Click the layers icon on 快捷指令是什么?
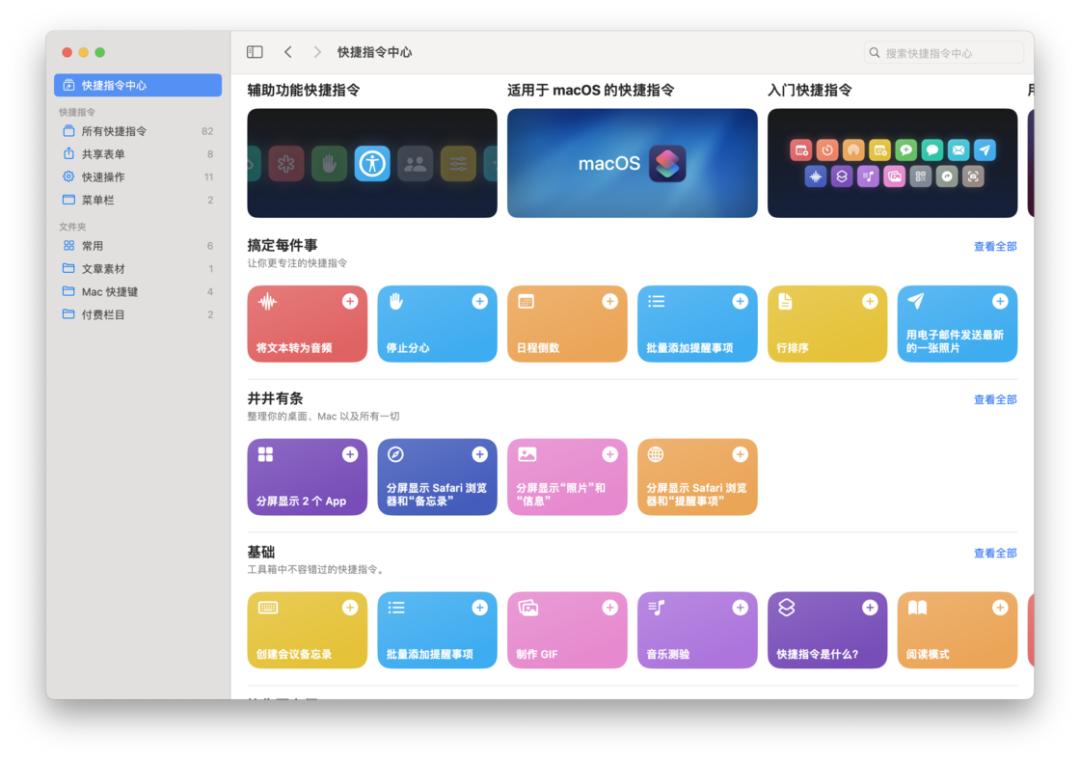Viewport: 1080px width, 760px height. (x=787, y=607)
